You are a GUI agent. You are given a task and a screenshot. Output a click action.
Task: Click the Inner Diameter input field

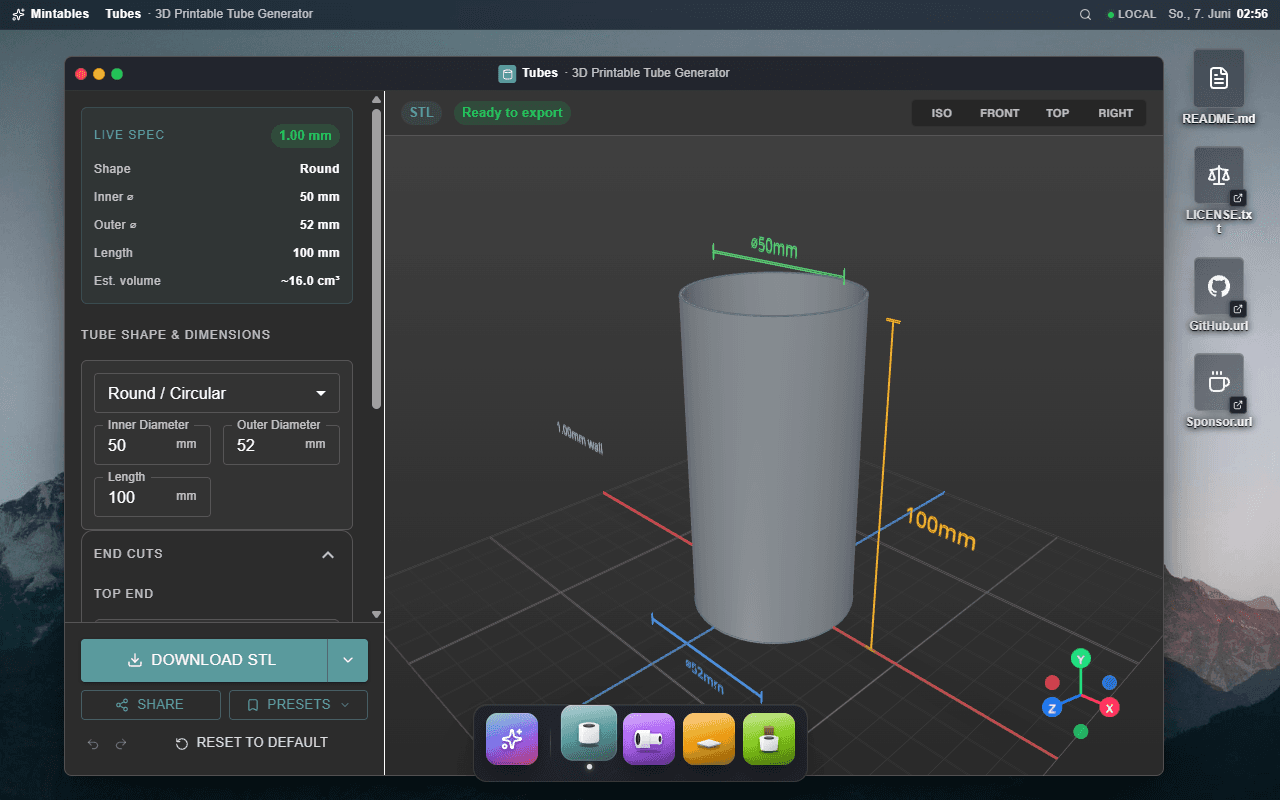tap(152, 445)
